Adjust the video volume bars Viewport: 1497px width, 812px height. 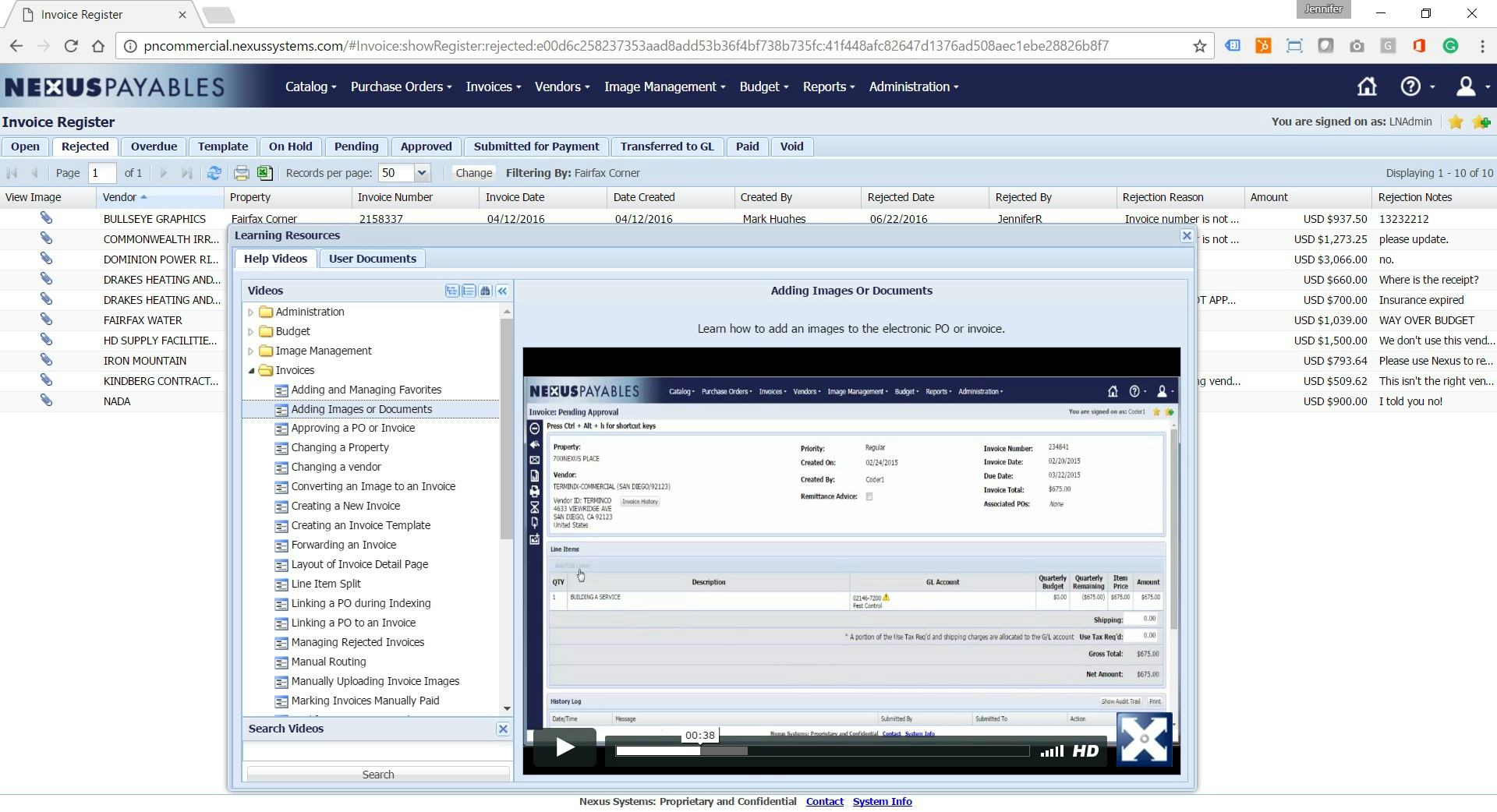pos(1052,751)
